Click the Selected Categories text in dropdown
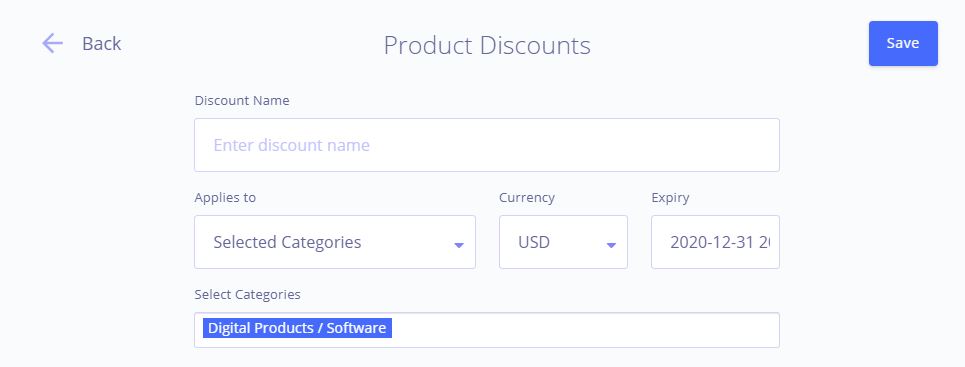965x367 pixels. pyautogui.click(x=287, y=242)
